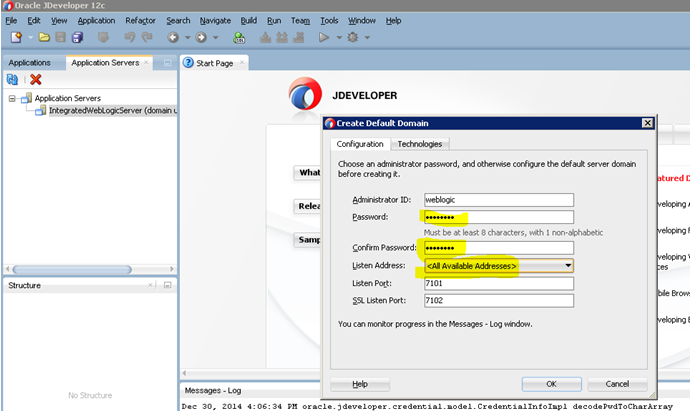Click the Back navigation arrow icon
This screenshot has width=692, height=418.
coord(173,38)
